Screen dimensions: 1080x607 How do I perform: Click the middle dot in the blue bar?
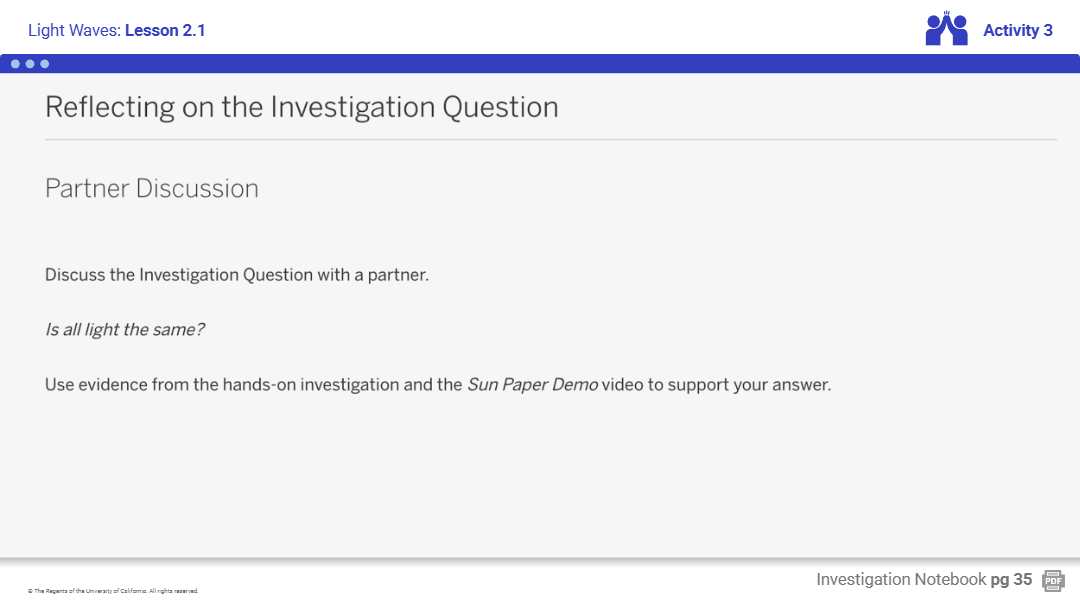tap(30, 64)
